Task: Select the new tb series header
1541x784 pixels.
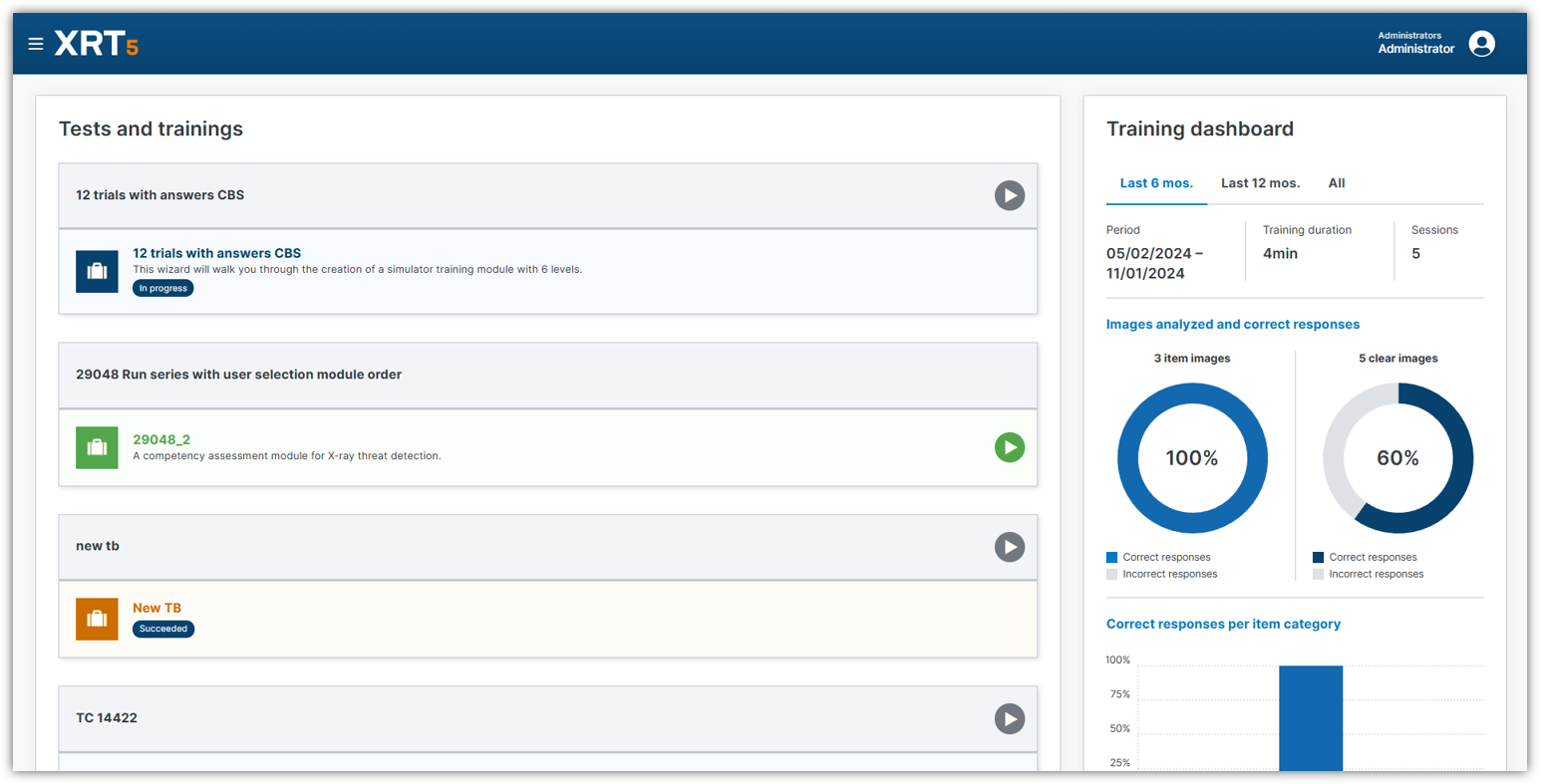Action: point(548,547)
